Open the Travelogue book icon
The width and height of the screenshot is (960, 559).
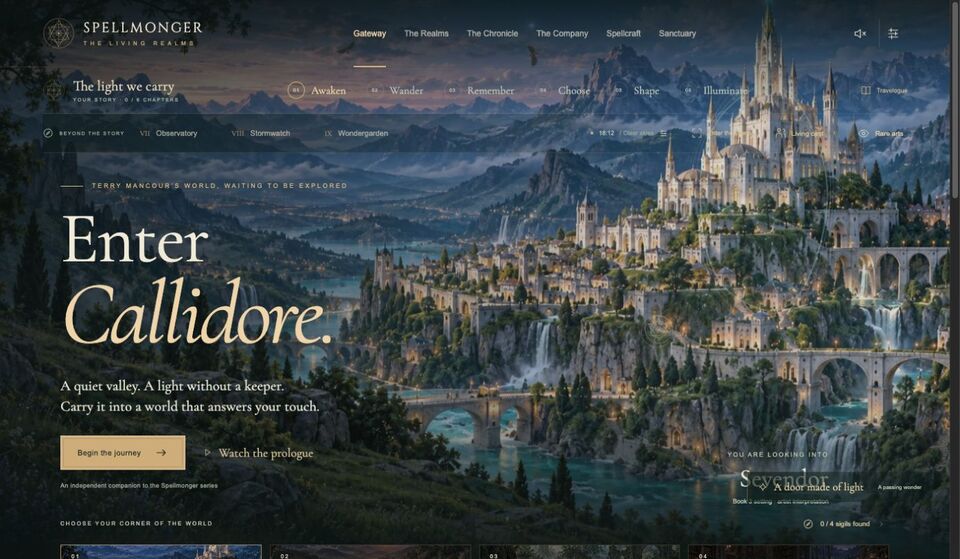[x=866, y=91]
